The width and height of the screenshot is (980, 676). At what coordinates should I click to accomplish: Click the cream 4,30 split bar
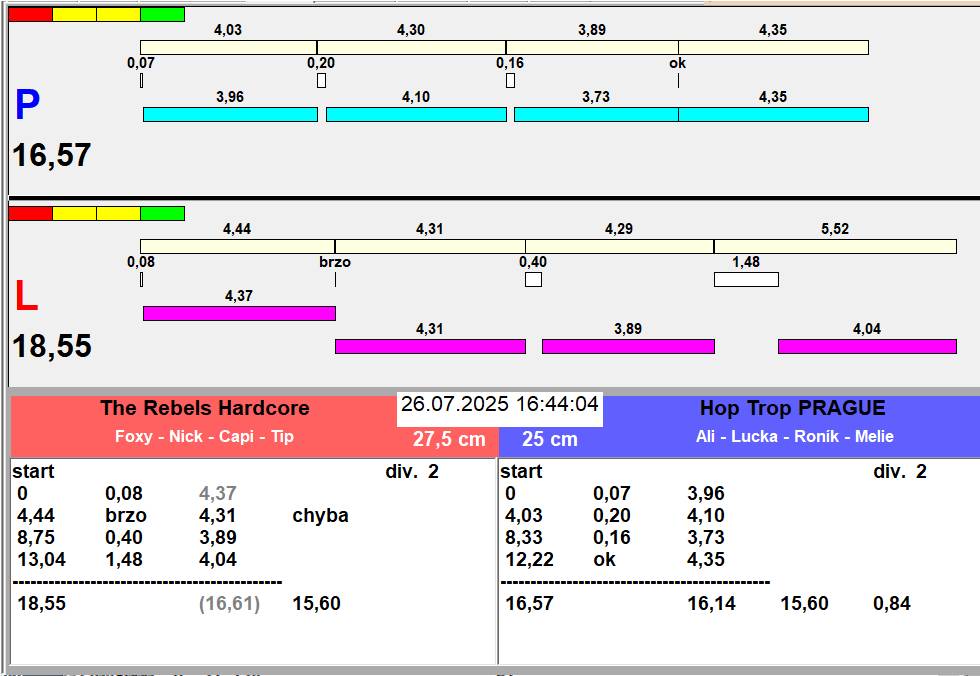[x=411, y=47]
